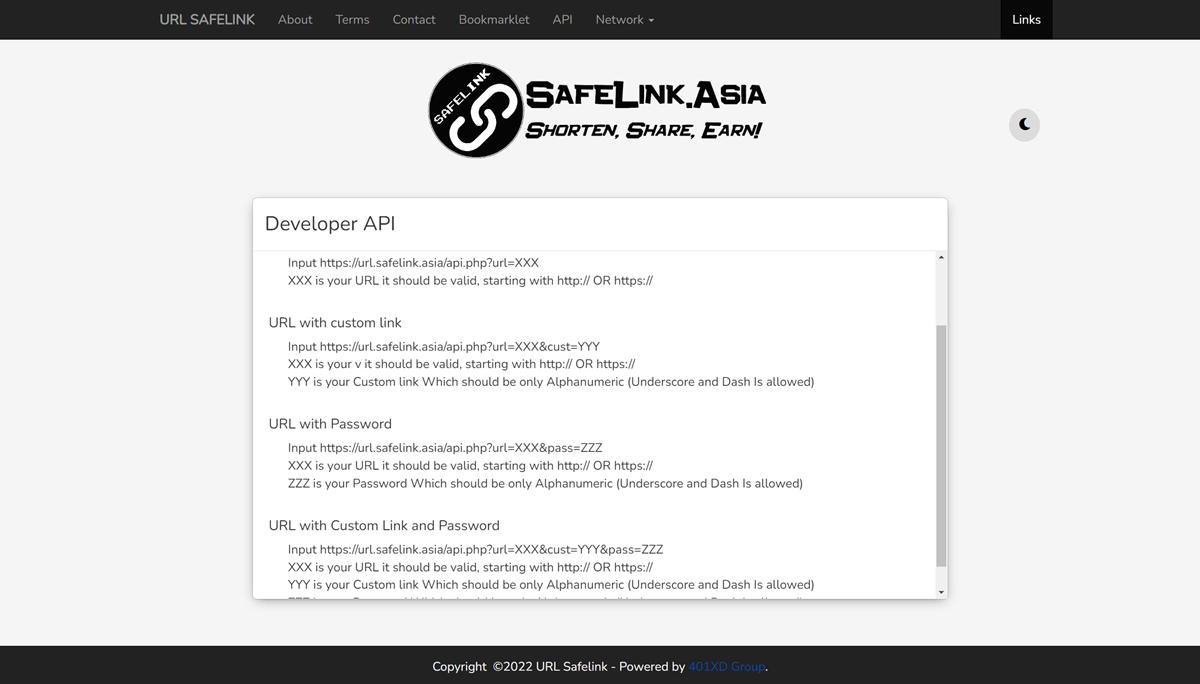Open the Terms menu item
The image size is (1200, 684).
pos(352,19)
